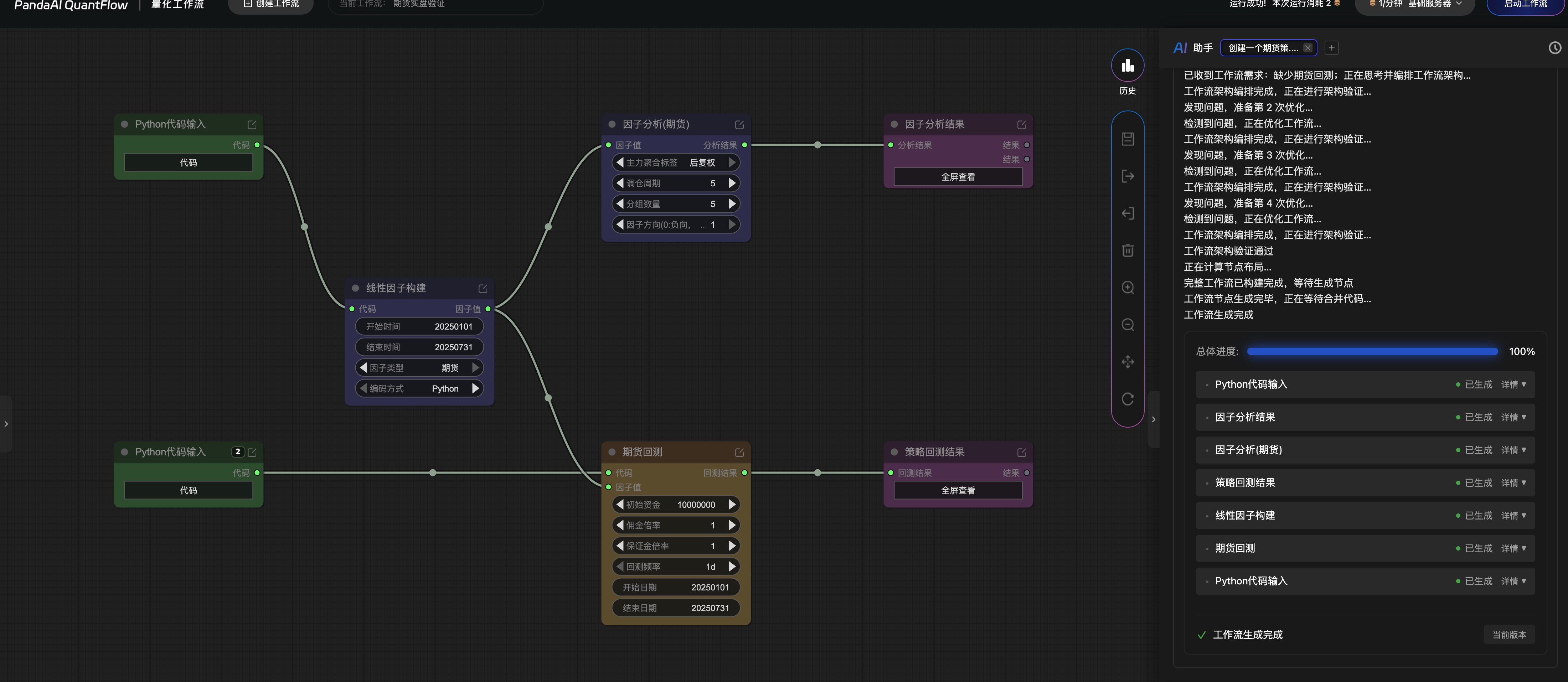Toggle the status dot on the 策略回测结果 node
The width and height of the screenshot is (1568, 682).
(x=894, y=452)
